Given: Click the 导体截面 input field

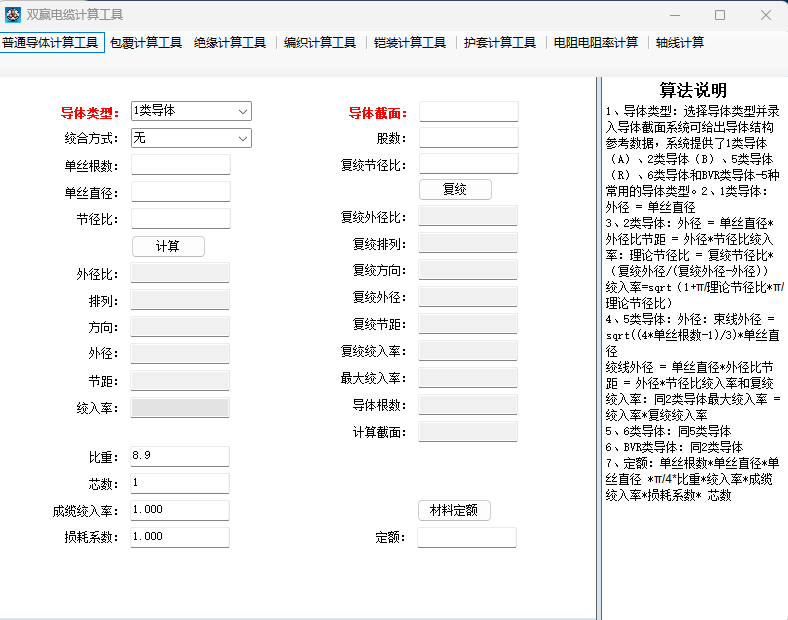Looking at the screenshot, I should (468, 112).
